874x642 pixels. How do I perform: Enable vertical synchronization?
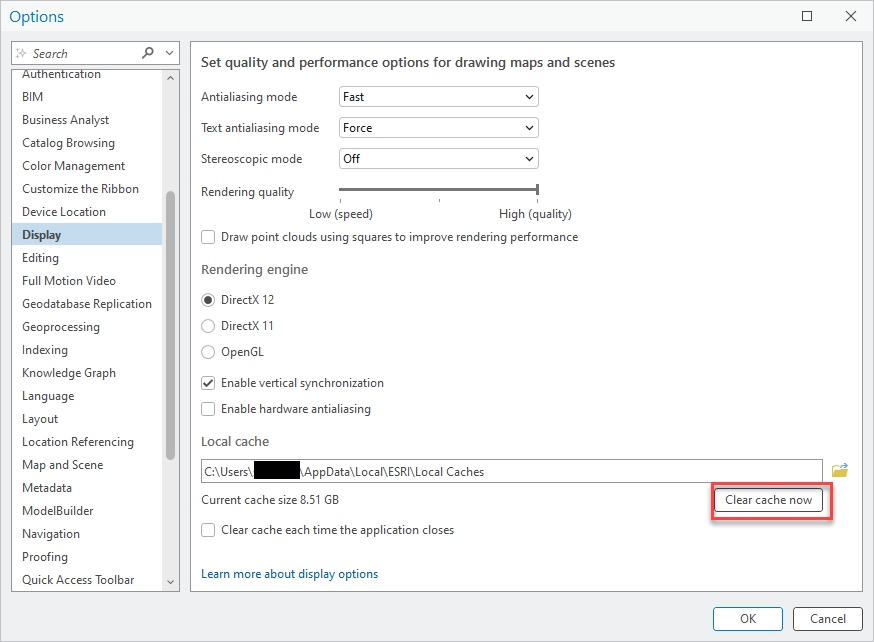[208, 383]
